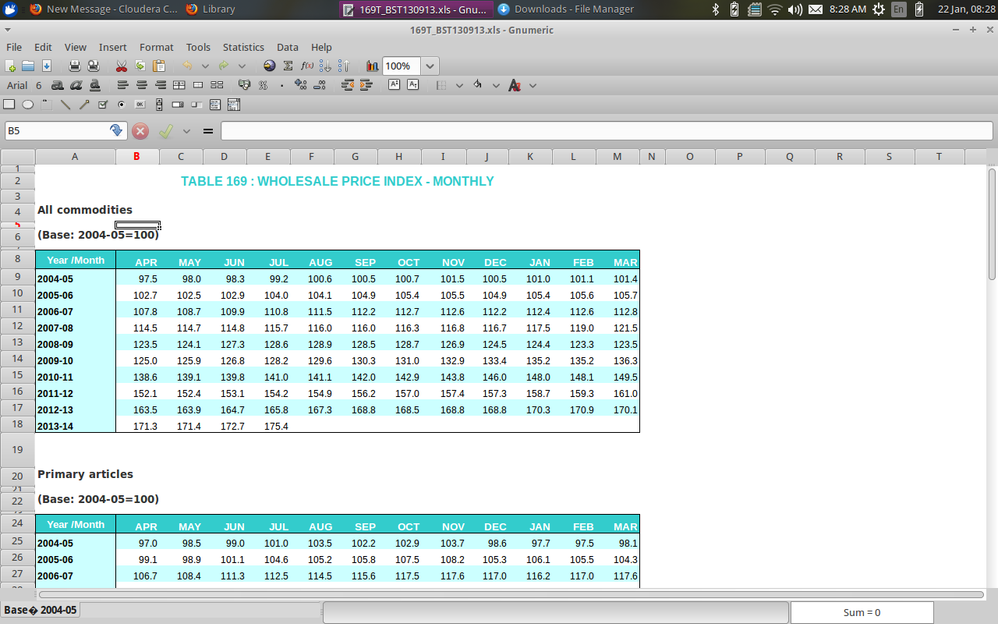Toggle underline text formatting
The image size is (998, 624).
tap(95, 86)
